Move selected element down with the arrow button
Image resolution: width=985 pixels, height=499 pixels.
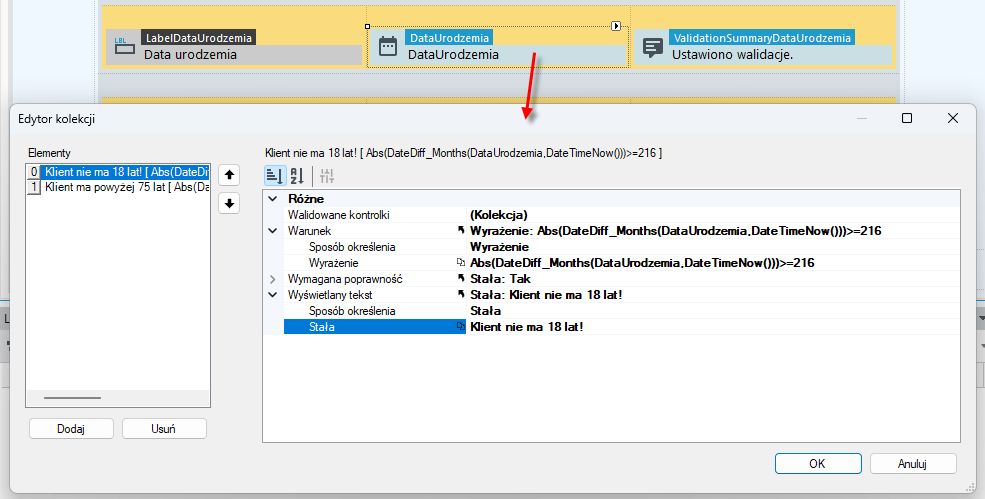point(229,203)
